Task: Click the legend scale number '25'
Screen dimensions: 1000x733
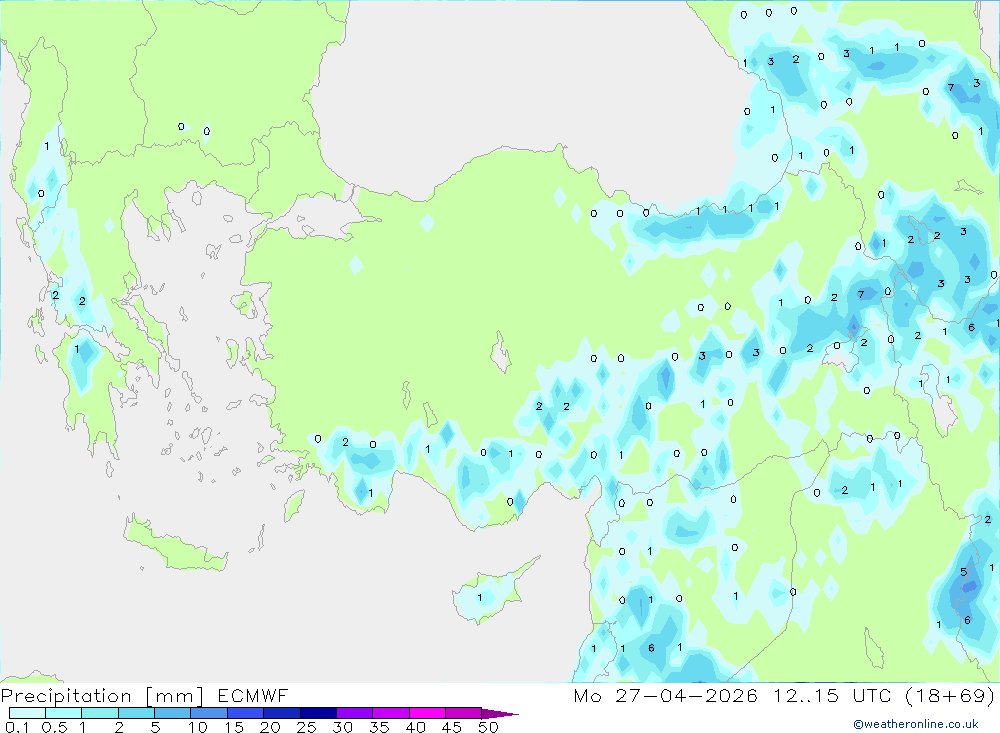Action: [x=307, y=727]
